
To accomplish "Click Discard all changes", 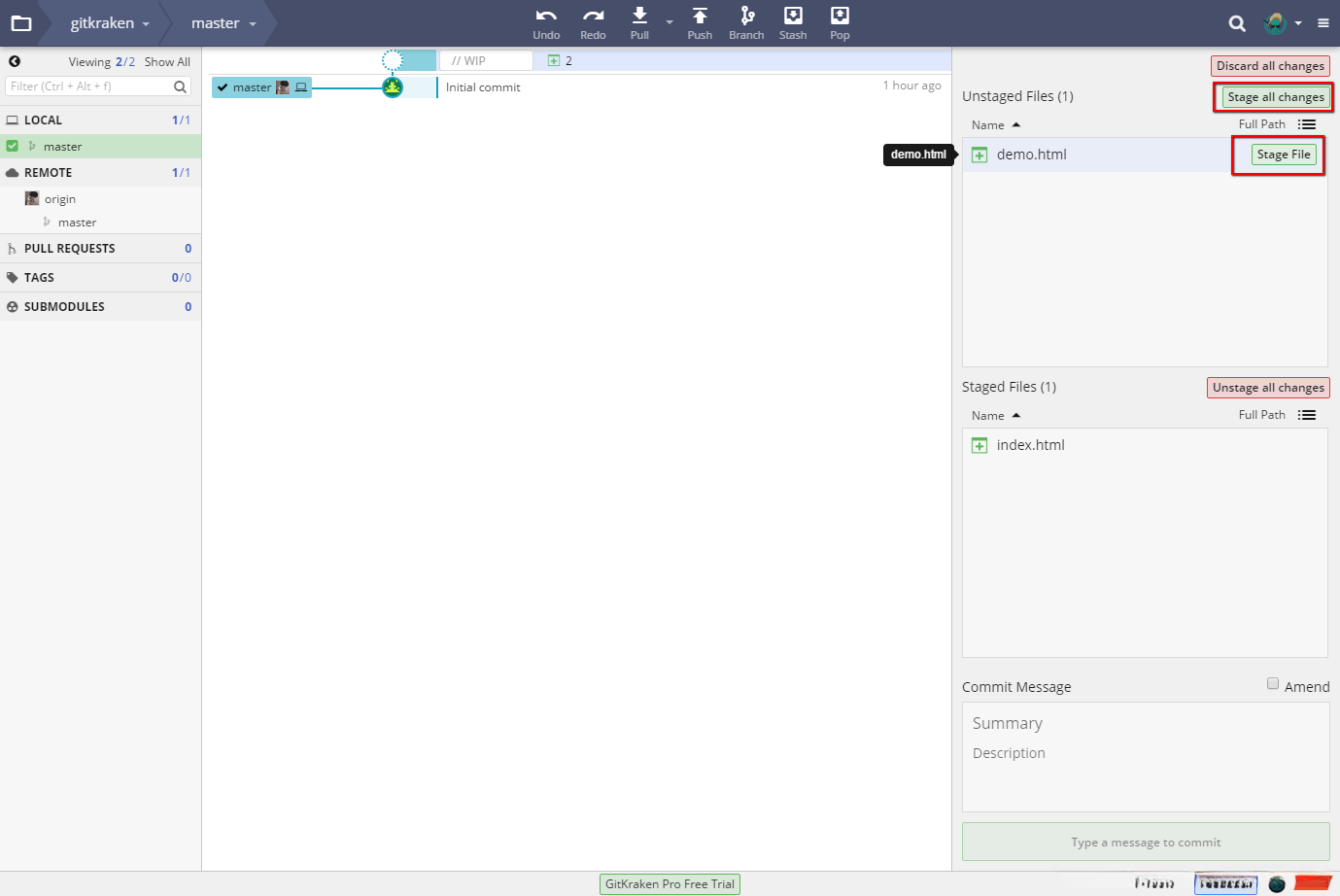I will pos(1270,66).
